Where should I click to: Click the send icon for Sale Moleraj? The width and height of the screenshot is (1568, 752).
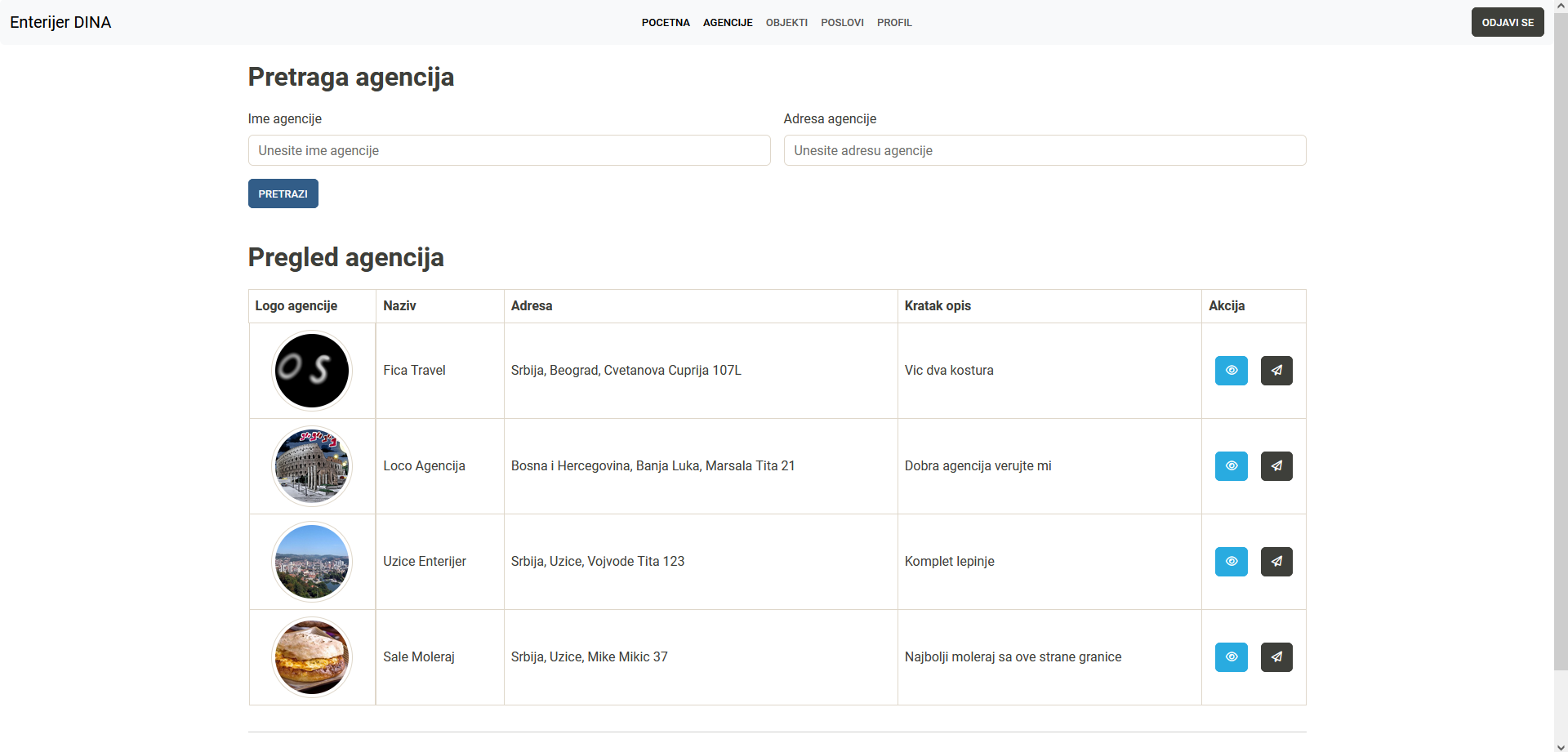click(1276, 656)
